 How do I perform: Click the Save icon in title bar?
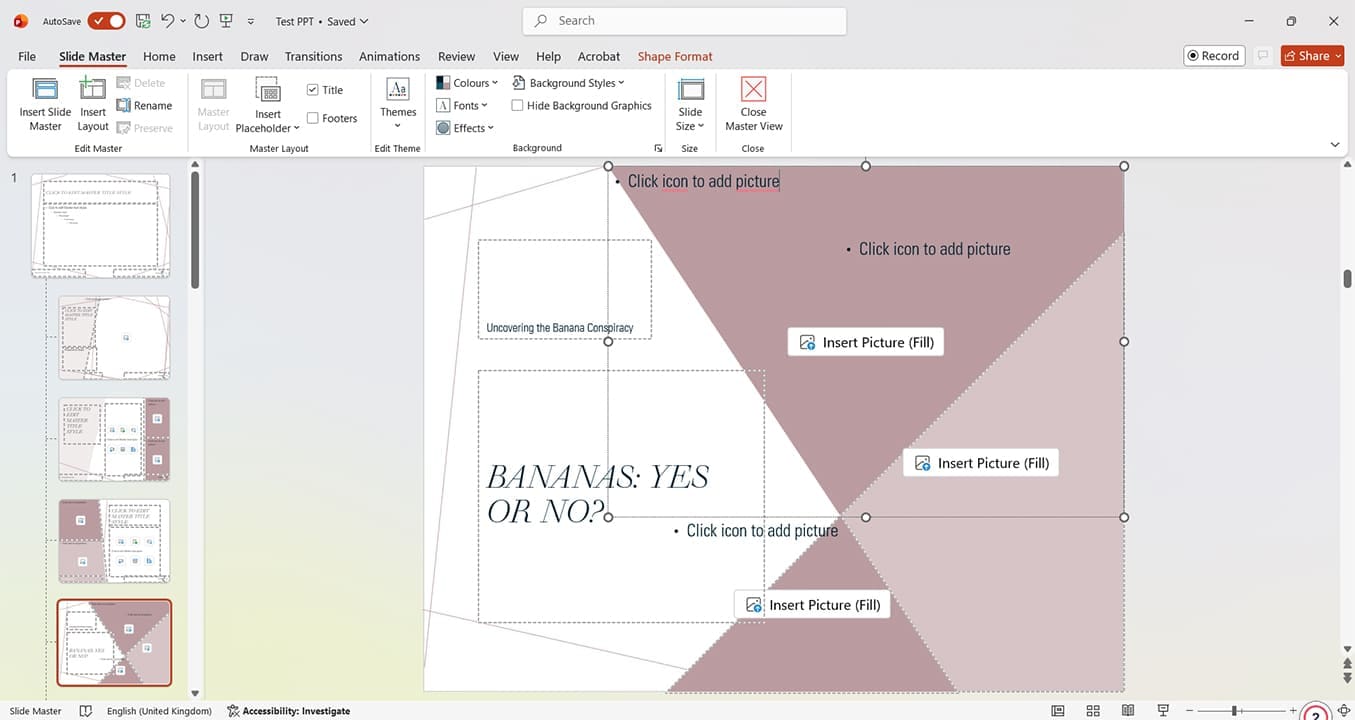(143, 21)
